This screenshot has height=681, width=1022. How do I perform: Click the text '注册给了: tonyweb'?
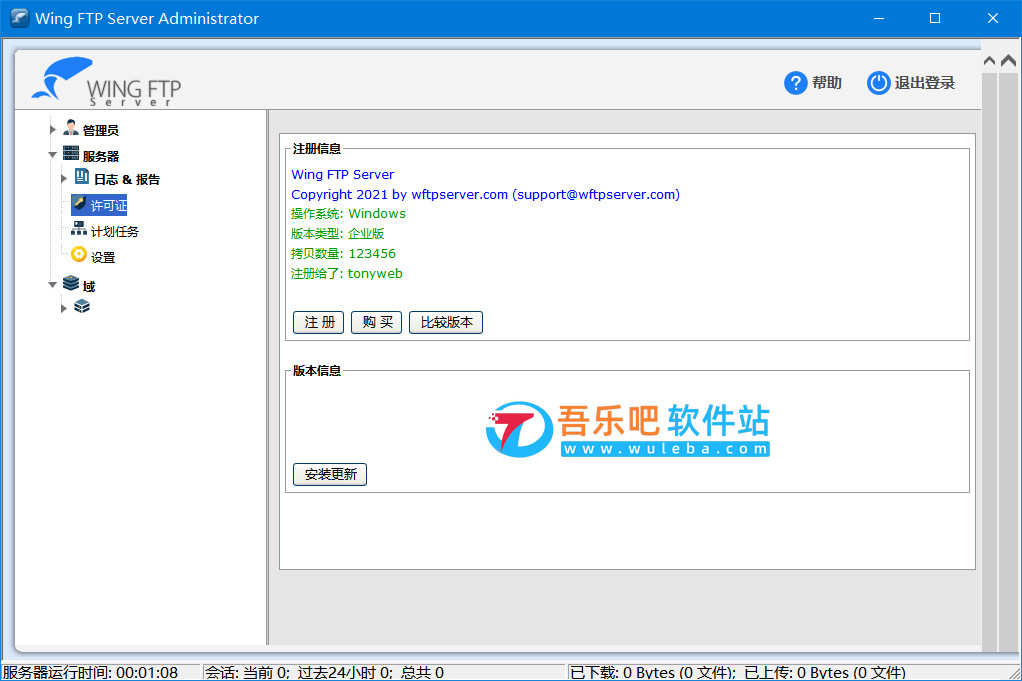[x=347, y=274]
